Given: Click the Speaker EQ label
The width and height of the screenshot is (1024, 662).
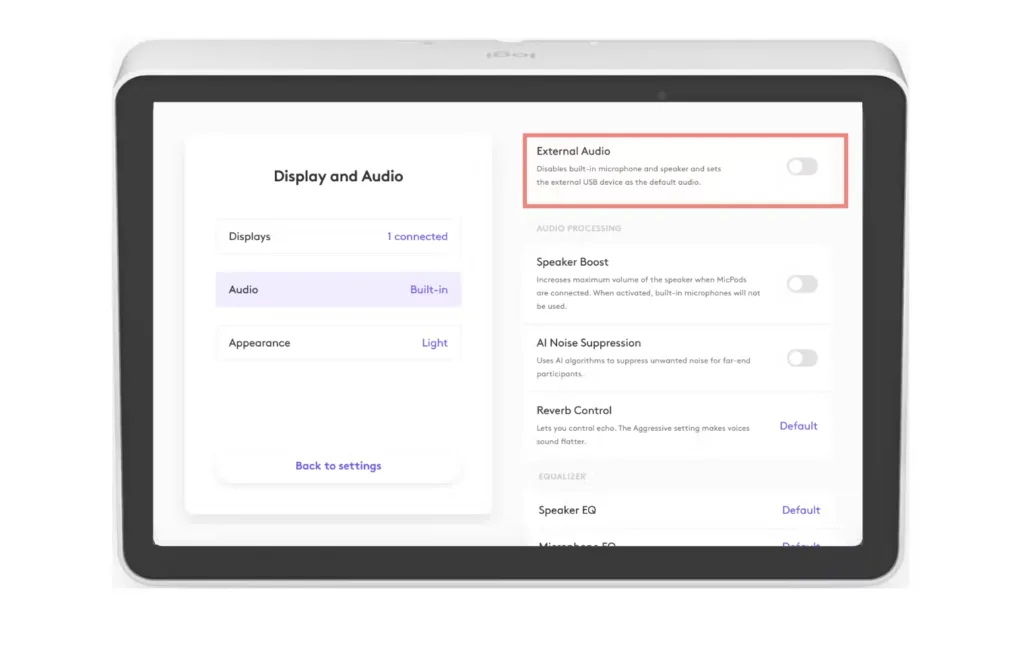Looking at the screenshot, I should click(567, 510).
